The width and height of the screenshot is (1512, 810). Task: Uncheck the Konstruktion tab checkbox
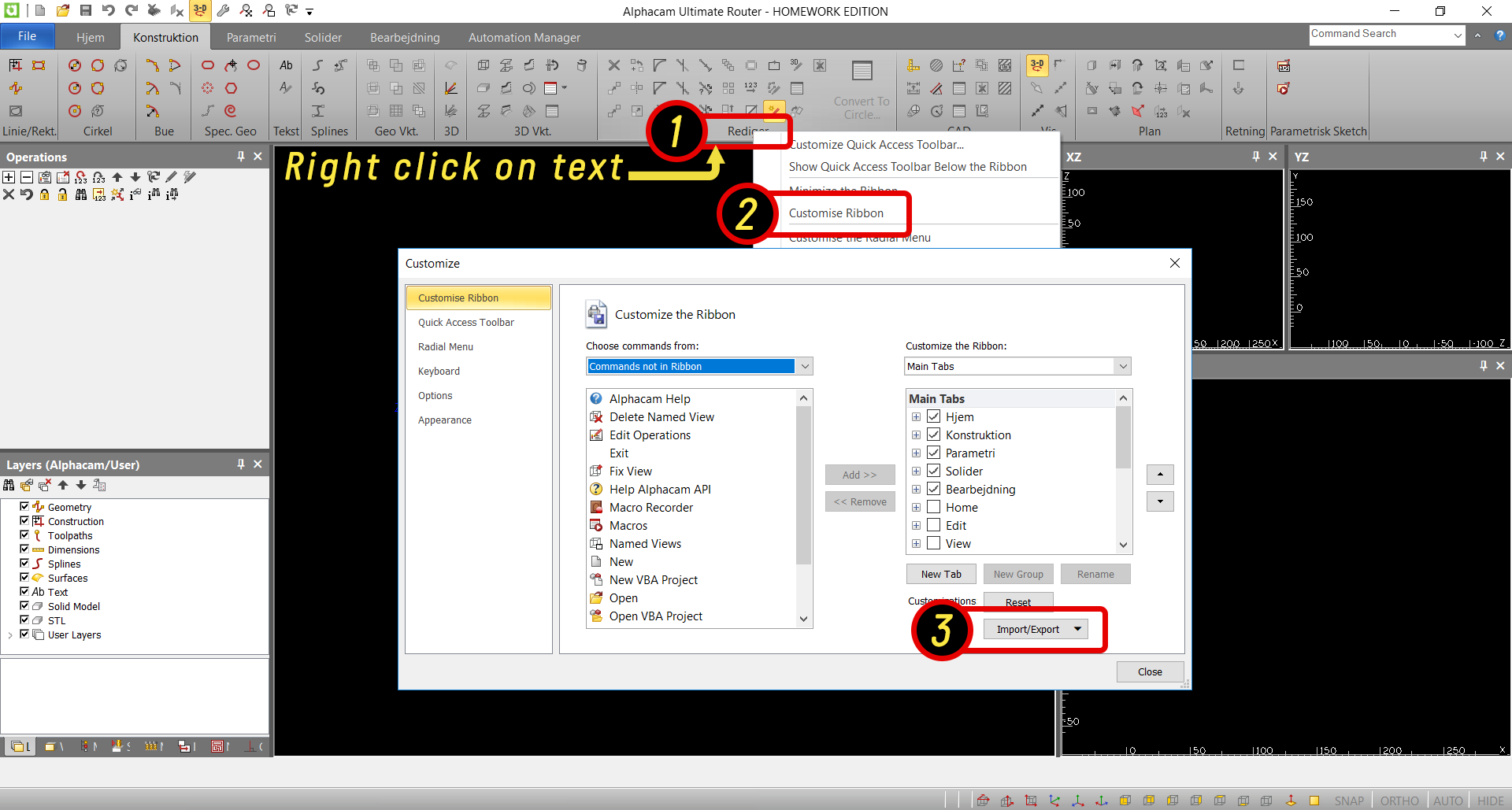[934, 435]
